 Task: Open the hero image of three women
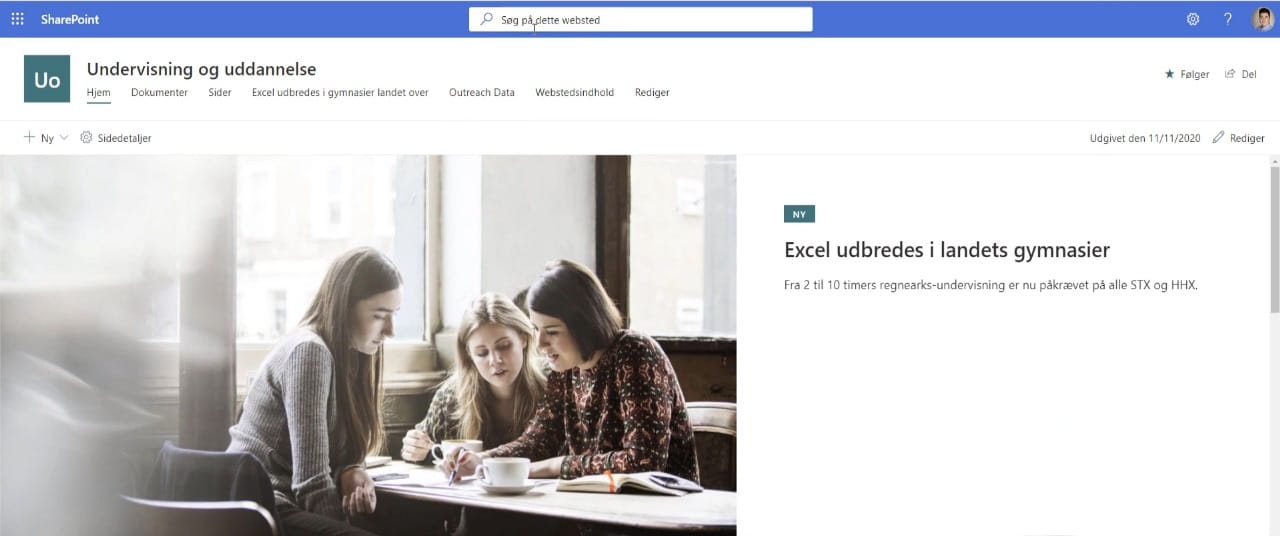pos(368,345)
